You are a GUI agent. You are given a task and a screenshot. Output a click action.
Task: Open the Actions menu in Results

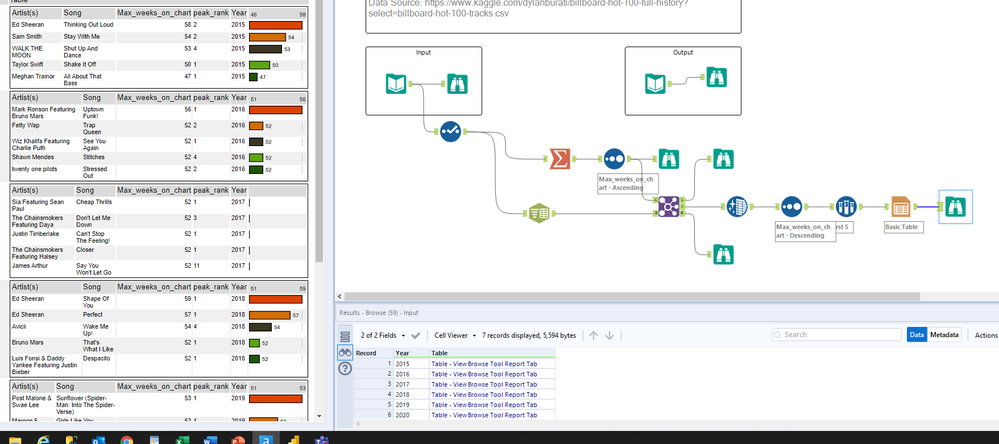click(x=986, y=335)
